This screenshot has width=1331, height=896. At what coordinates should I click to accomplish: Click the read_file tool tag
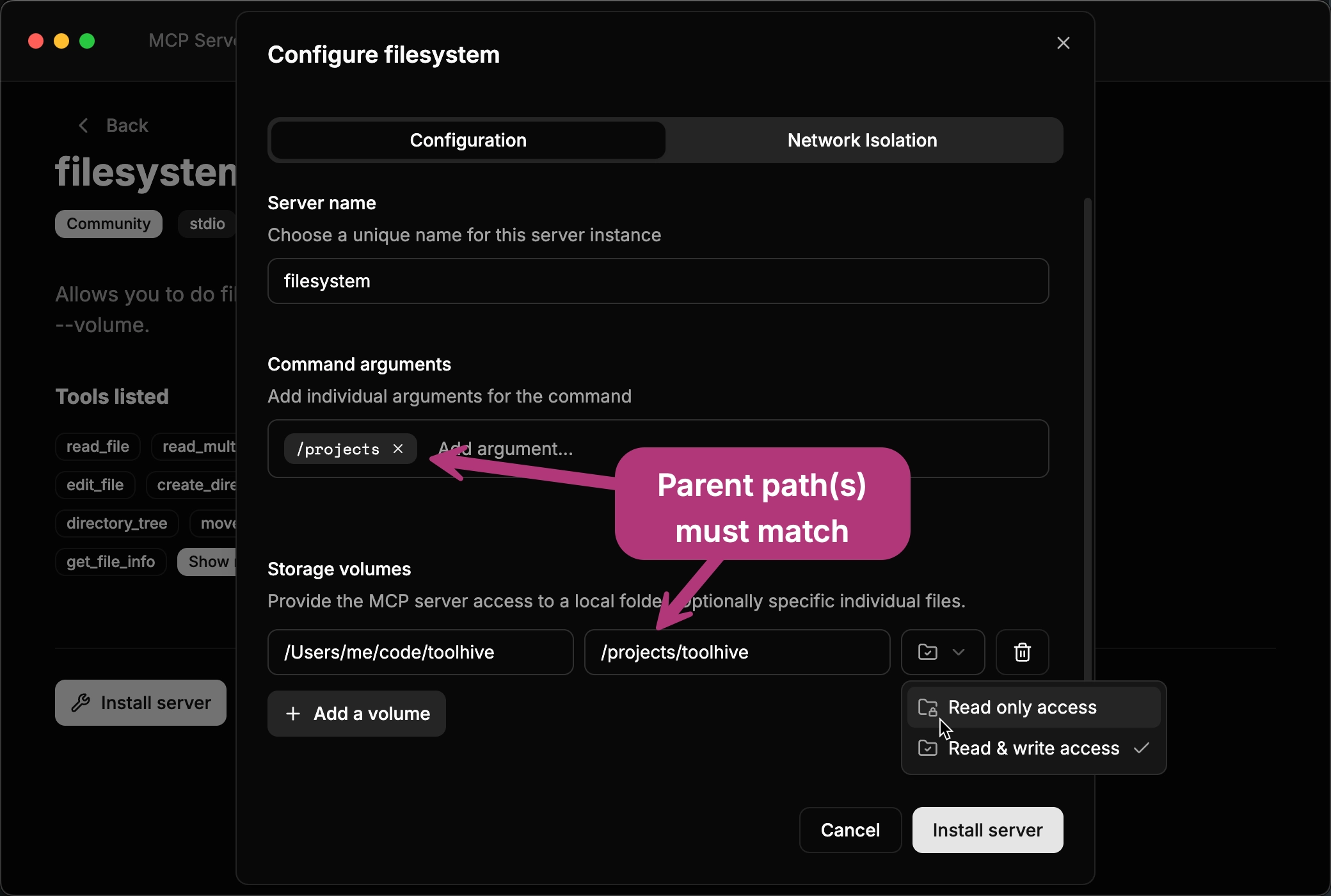click(97, 446)
